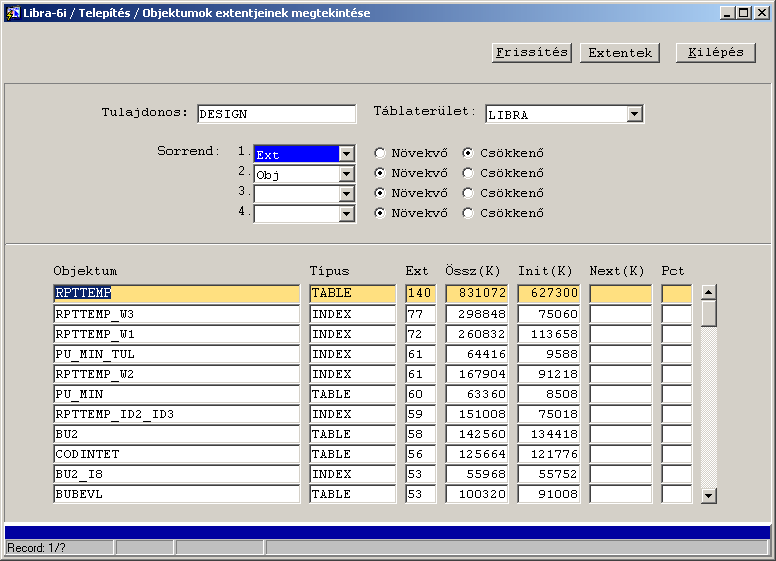Open the Extentek button
Screen dimensions: 776x561
tap(620, 52)
